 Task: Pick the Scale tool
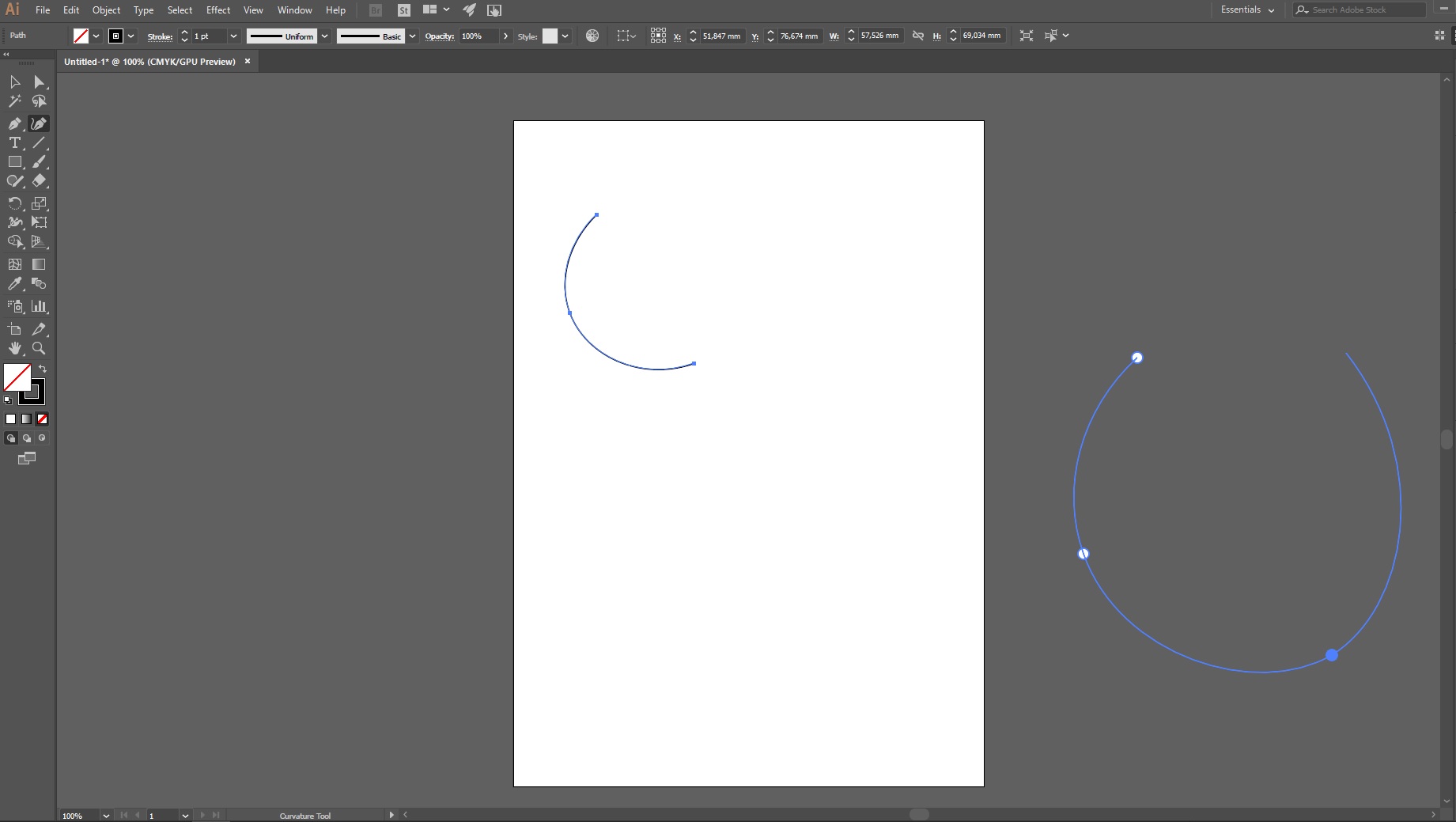point(39,203)
